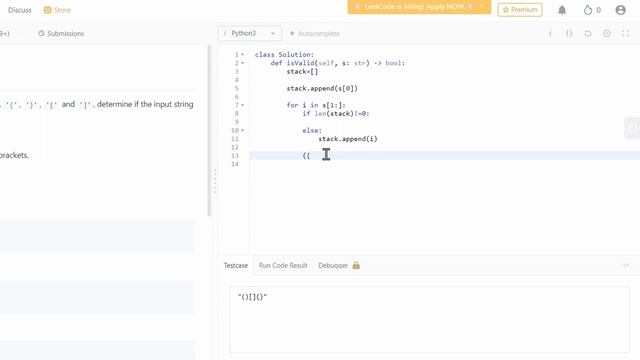
Task: Click the 'class Solution:' line
Action: [x=284, y=55]
